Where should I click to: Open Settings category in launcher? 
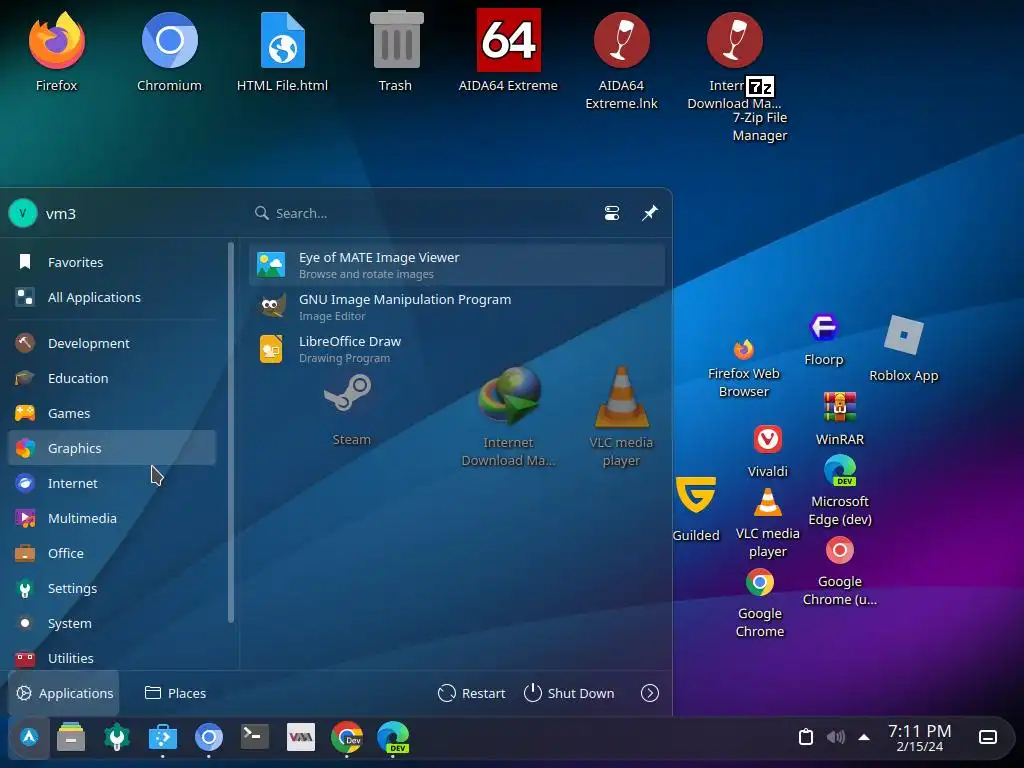coord(112,588)
